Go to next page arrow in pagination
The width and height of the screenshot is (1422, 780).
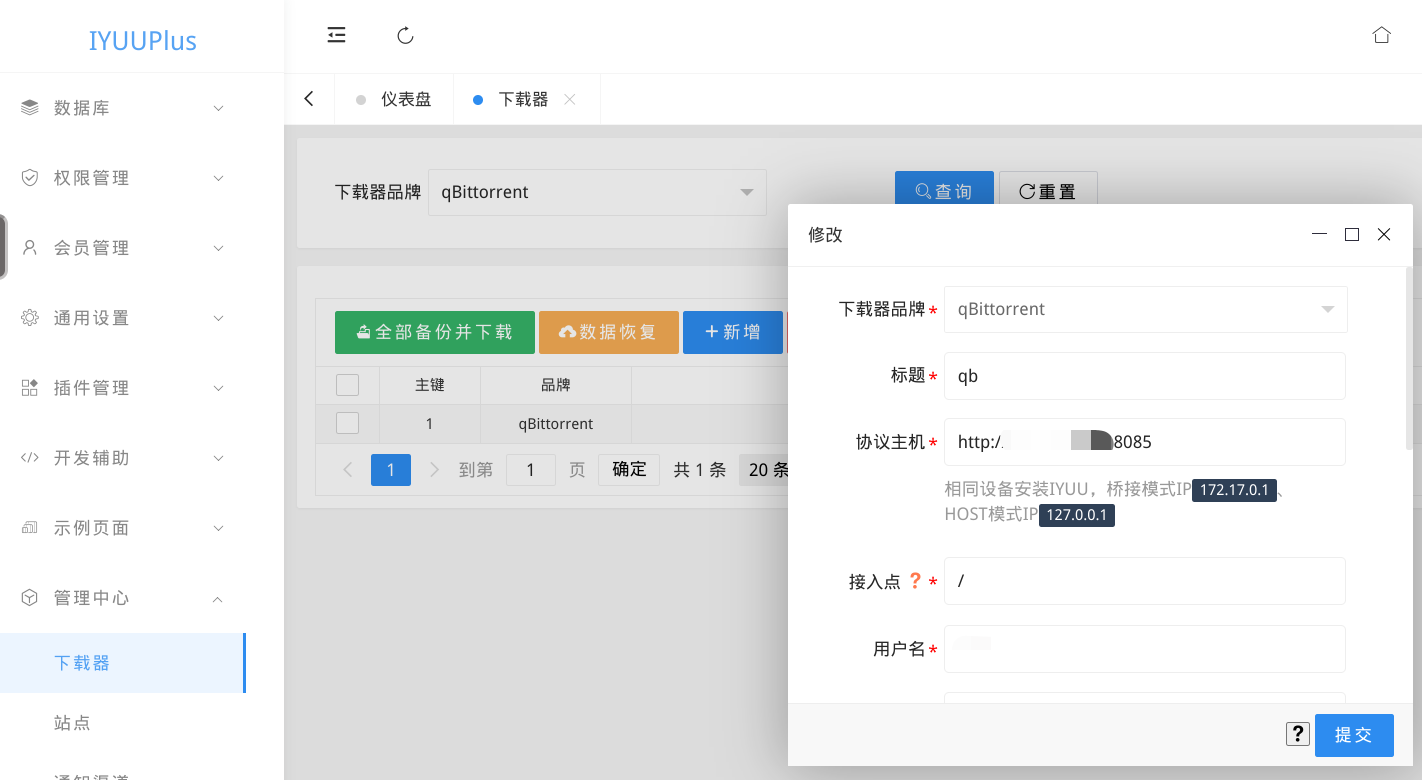click(x=434, y=470)
